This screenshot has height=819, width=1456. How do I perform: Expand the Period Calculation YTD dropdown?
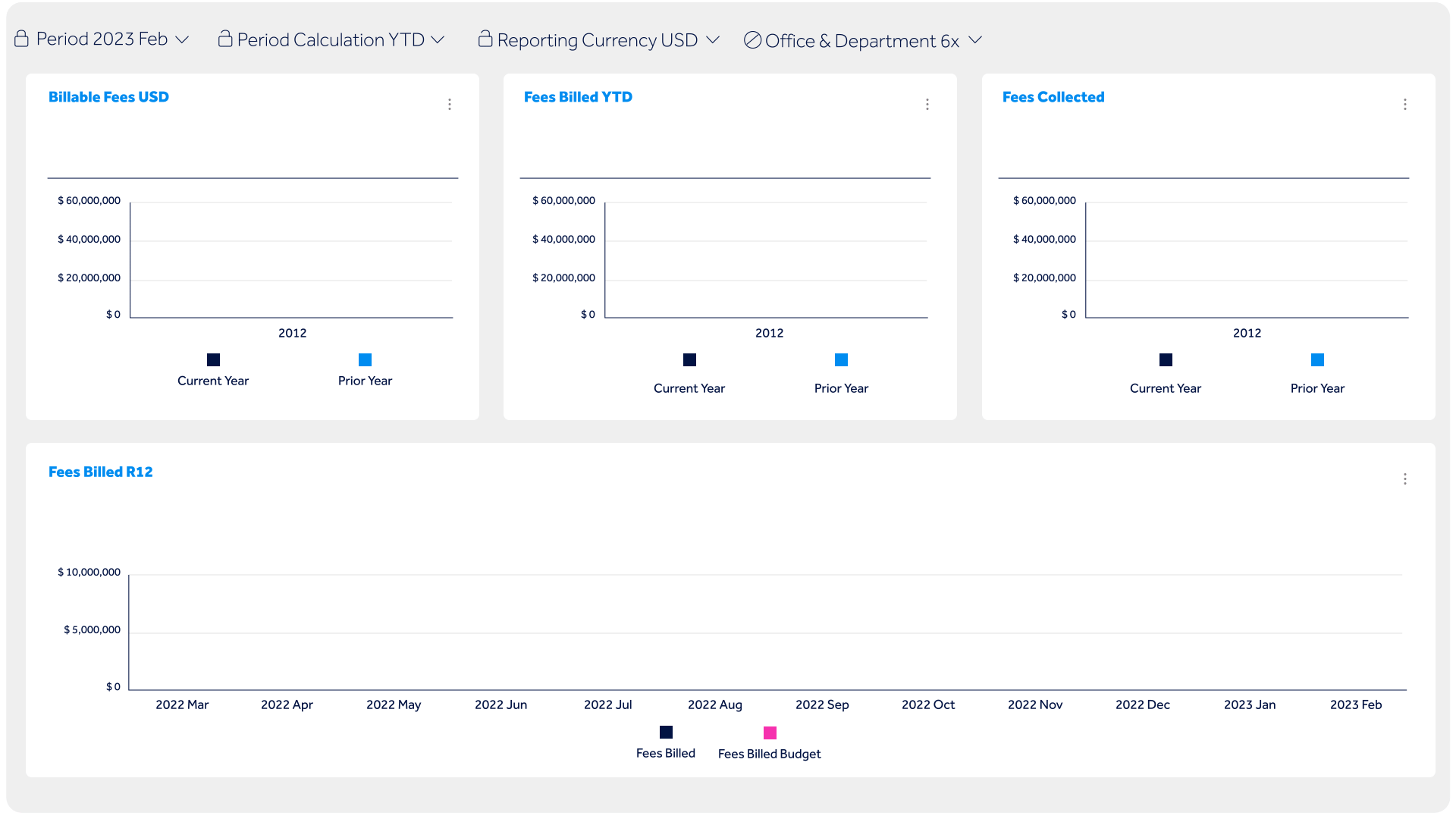point(438,39)
